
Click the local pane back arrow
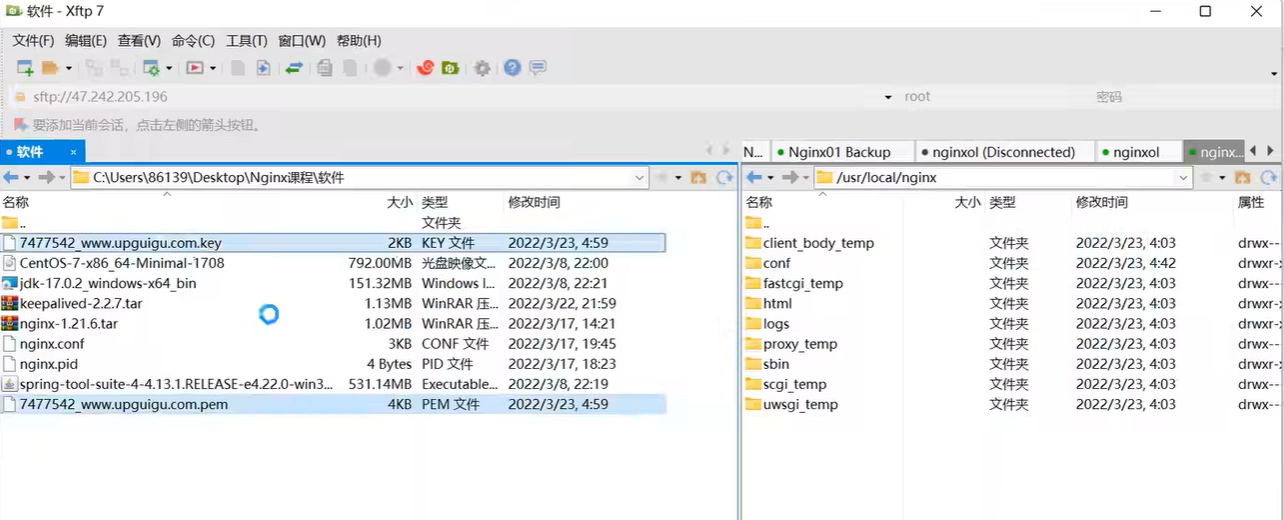pos(12,177)
